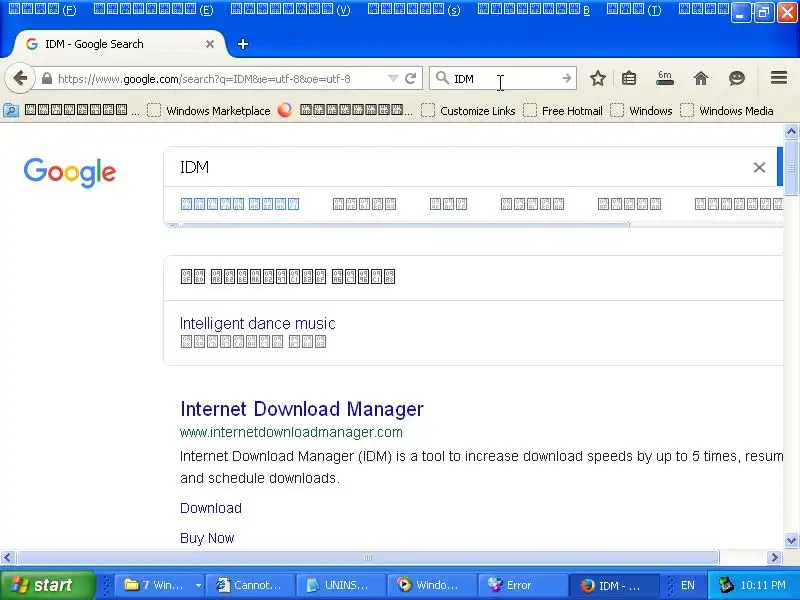This screenshot has height=600, width=800.
Task: Click the go arrow in search box
Action: click(566, 79)
